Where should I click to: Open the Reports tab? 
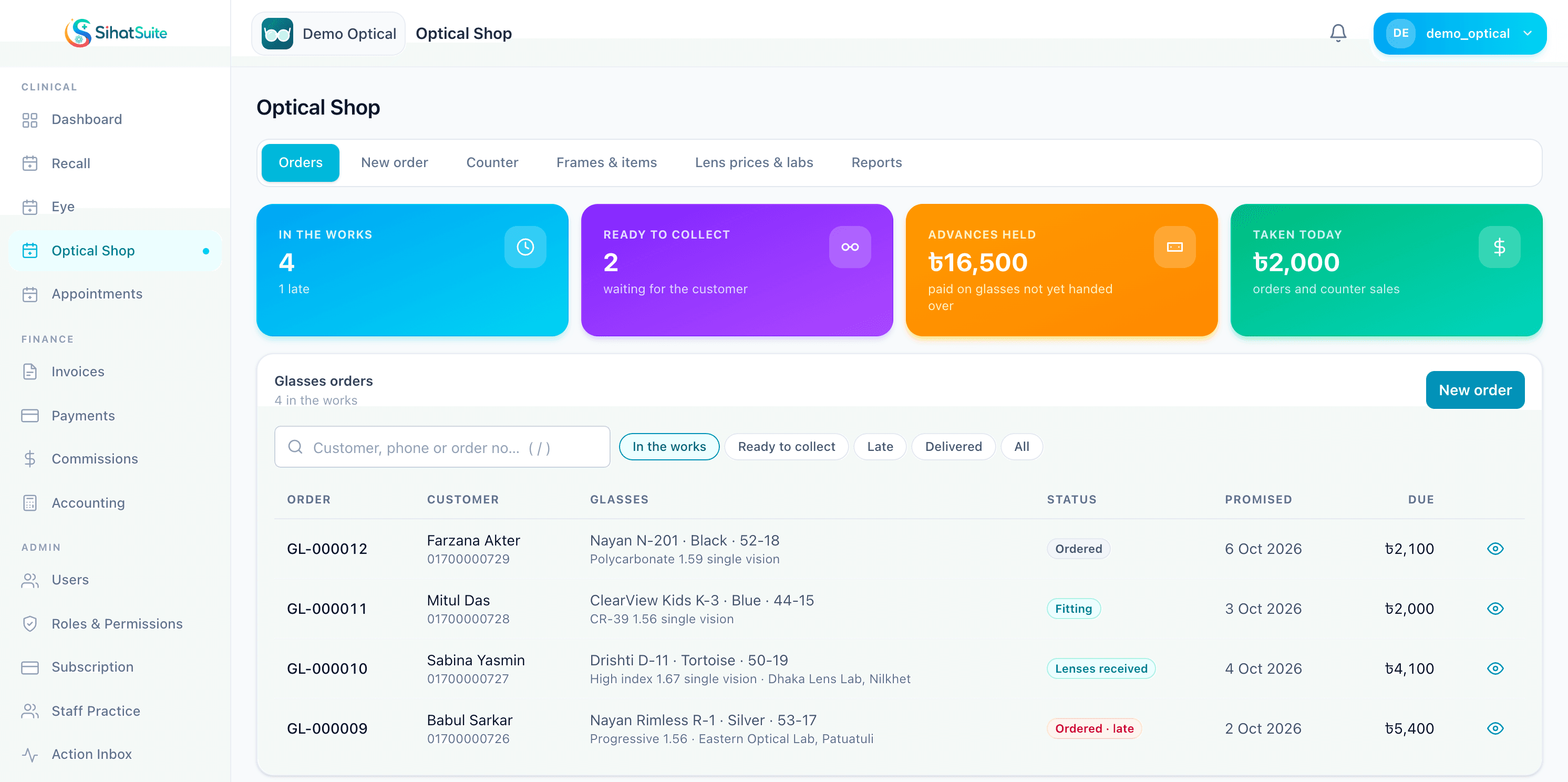pyautogui.click(x=876, y=162)
